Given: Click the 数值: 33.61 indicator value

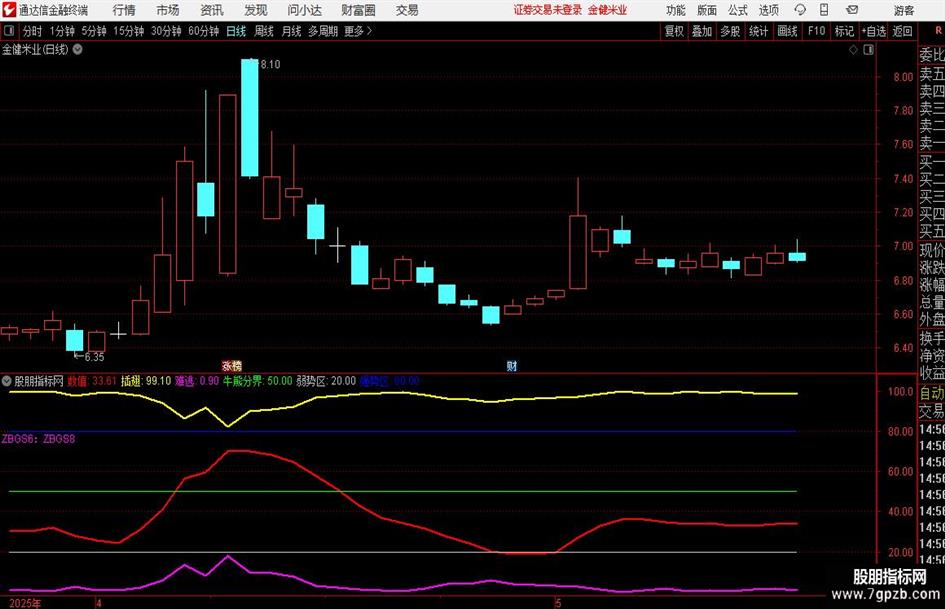Looking at the screenshot, I should tap(92, 381).
